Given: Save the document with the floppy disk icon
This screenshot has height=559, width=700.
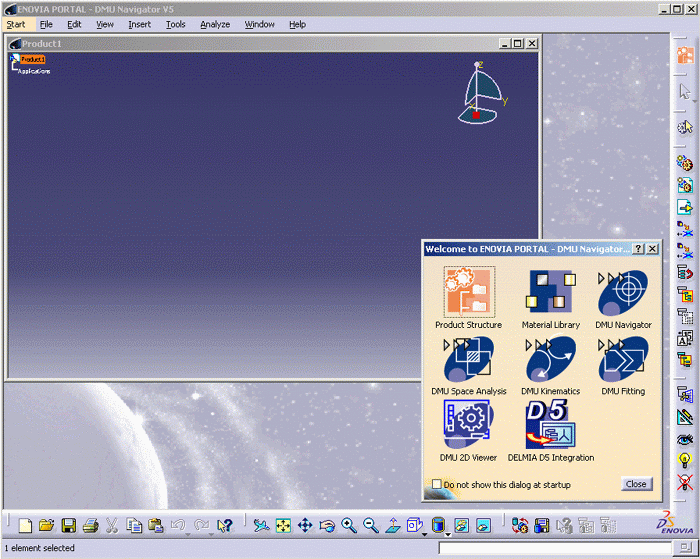Looking at the screenshot, I should tap(68, 526).
